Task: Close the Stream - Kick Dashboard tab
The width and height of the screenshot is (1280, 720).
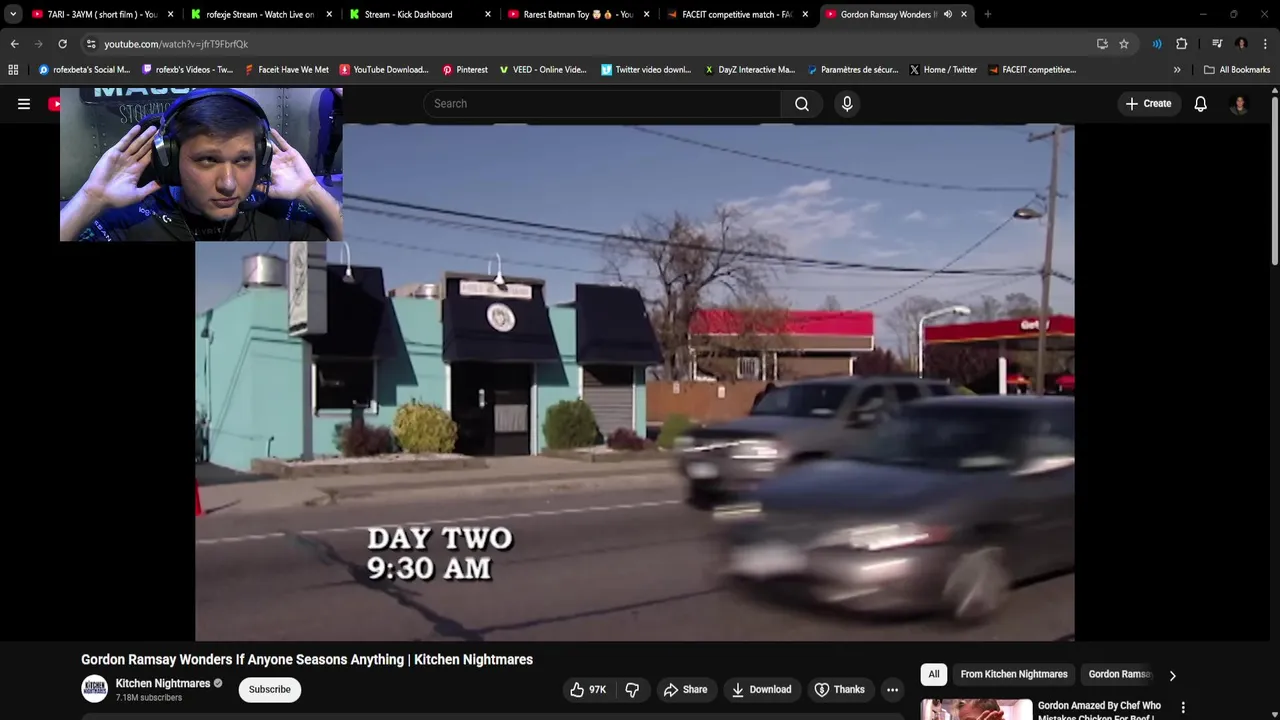Action: click(488, 14)
